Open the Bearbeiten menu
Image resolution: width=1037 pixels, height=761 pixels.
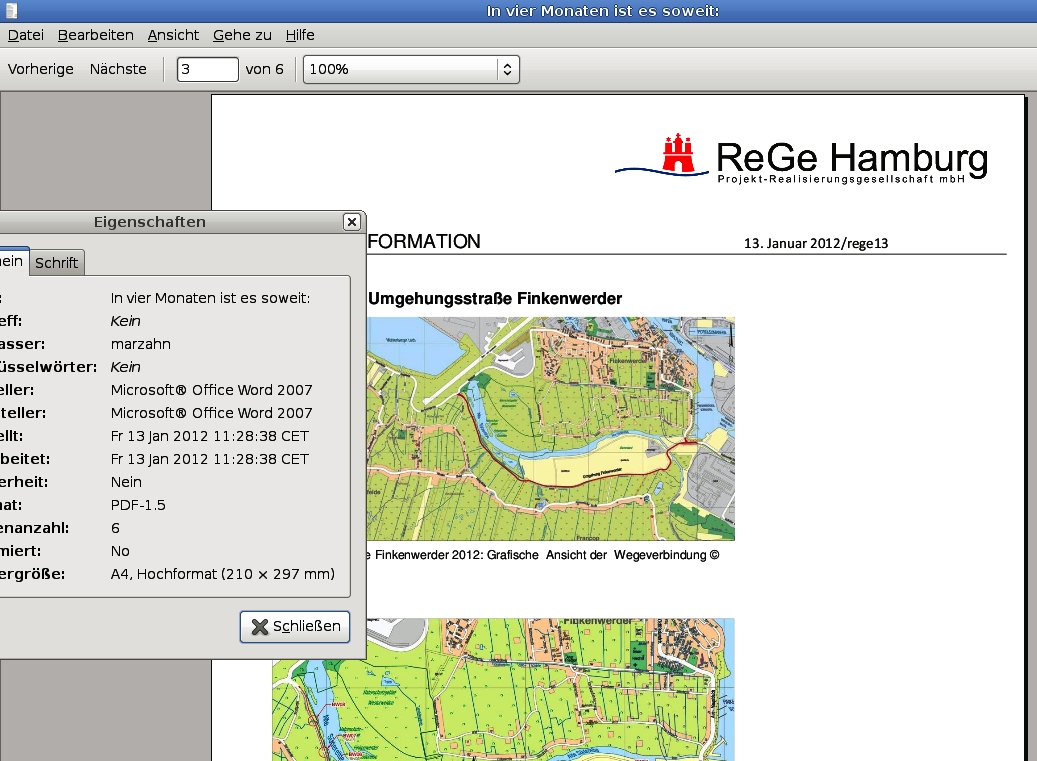pos(95,35)
